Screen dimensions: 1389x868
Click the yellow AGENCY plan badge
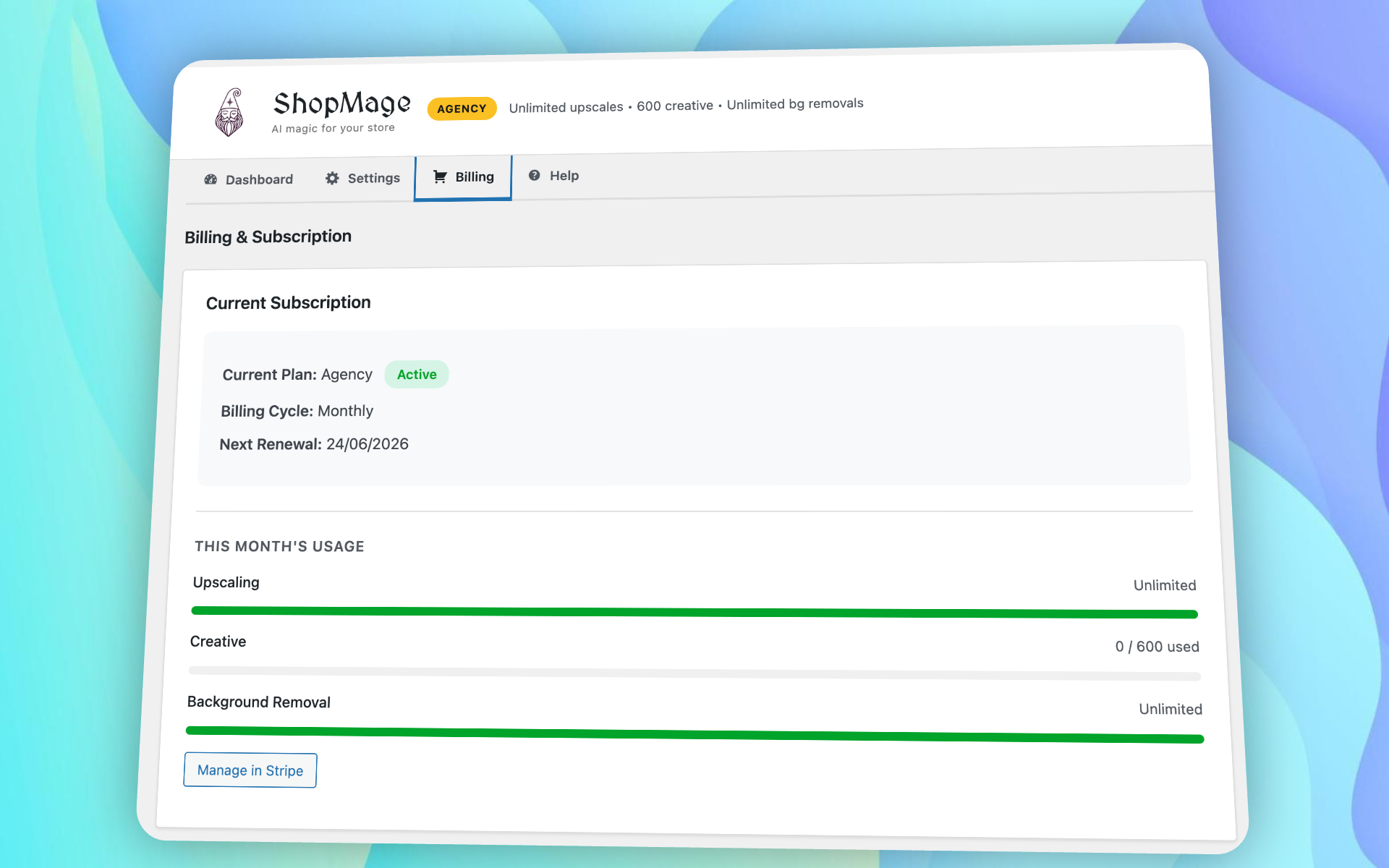click(x=462, y=109)
